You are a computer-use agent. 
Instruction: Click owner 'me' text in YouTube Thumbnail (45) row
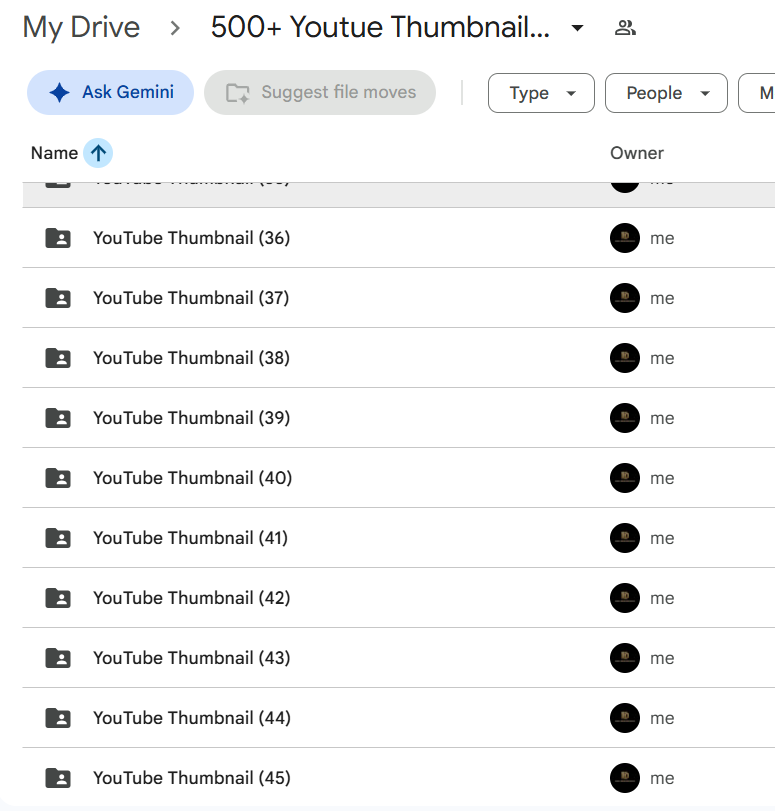click(x=662, y=778)
